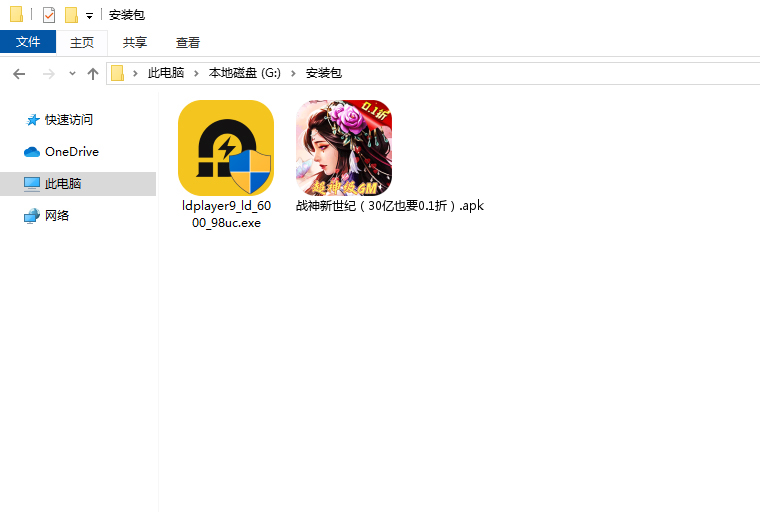Expand chevron after 此电脑 breadcrumb

click(196, 73)
